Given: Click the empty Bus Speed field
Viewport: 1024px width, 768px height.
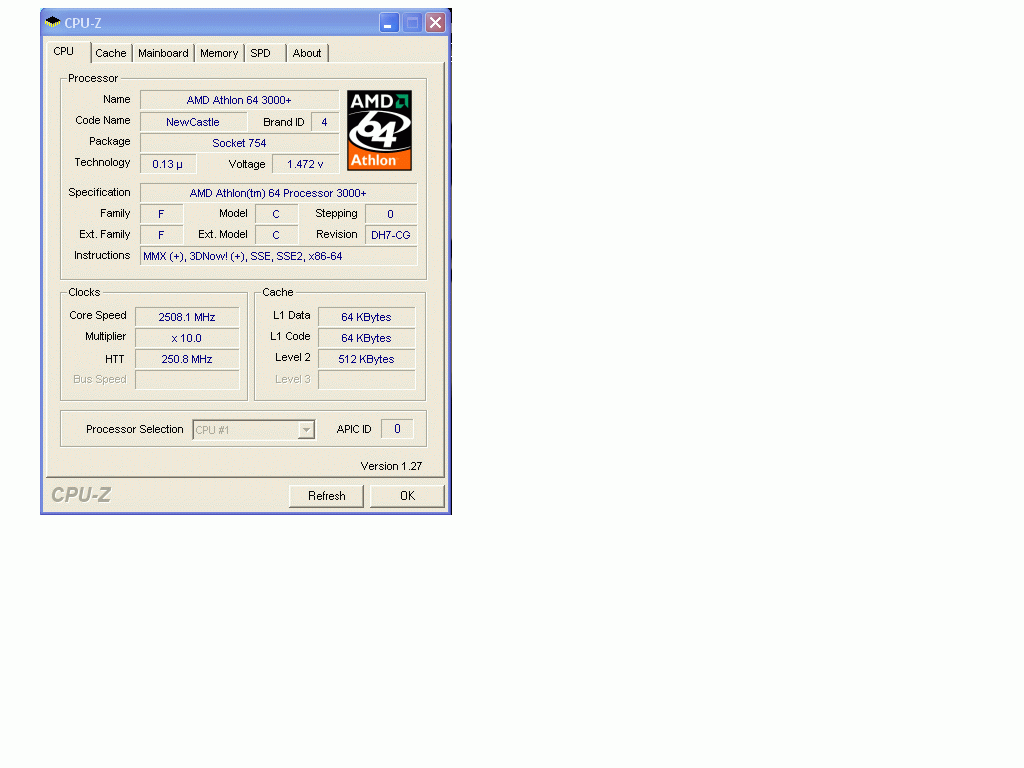Looking at the screenshot, I should (187, 379).
